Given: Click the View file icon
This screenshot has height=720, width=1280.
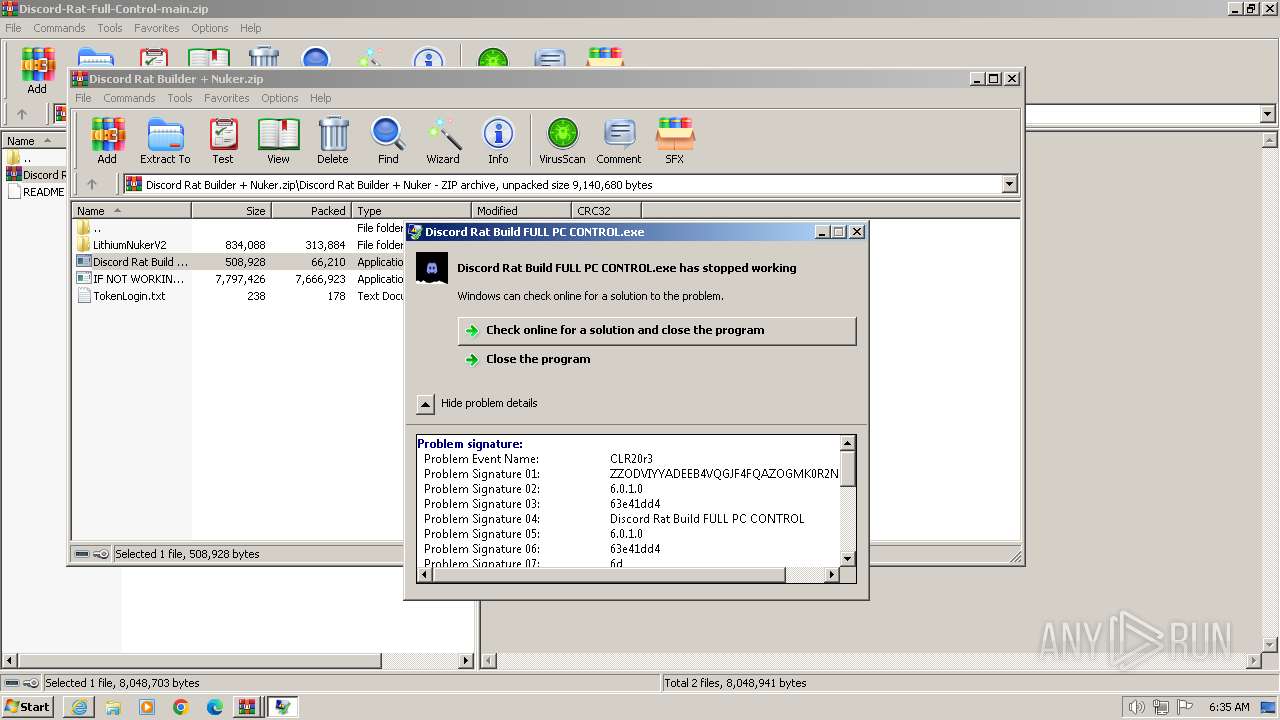Looking at the screenshot, I should (x=278, y=140).
